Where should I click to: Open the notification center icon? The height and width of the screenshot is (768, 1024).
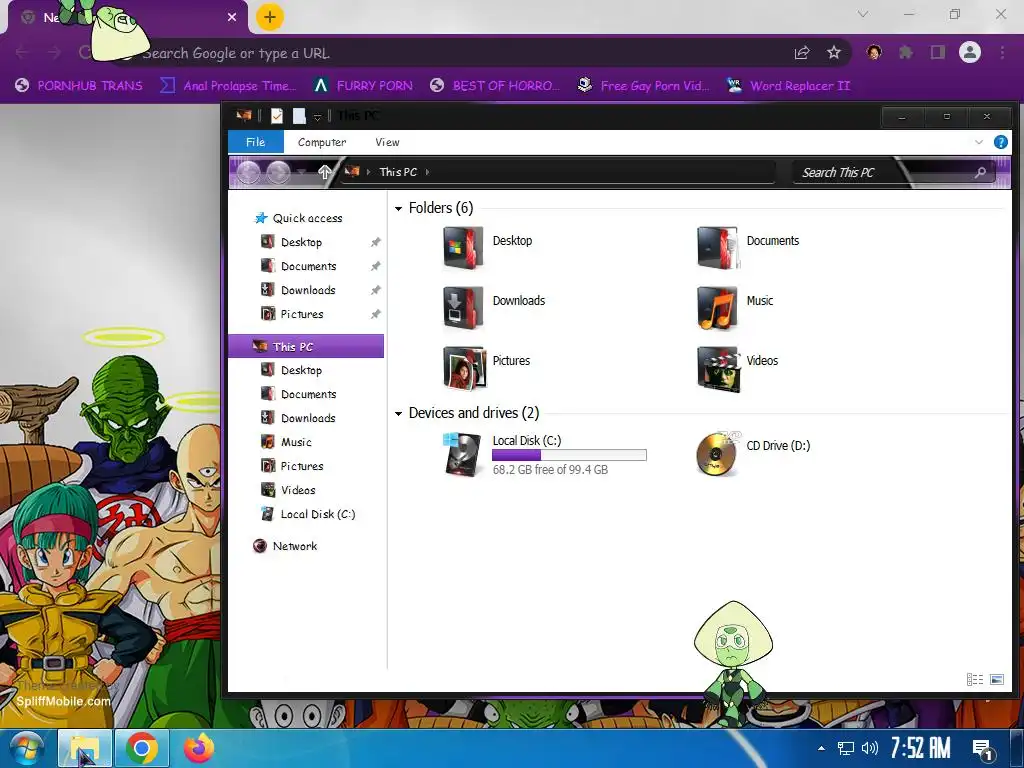[982, 748]
